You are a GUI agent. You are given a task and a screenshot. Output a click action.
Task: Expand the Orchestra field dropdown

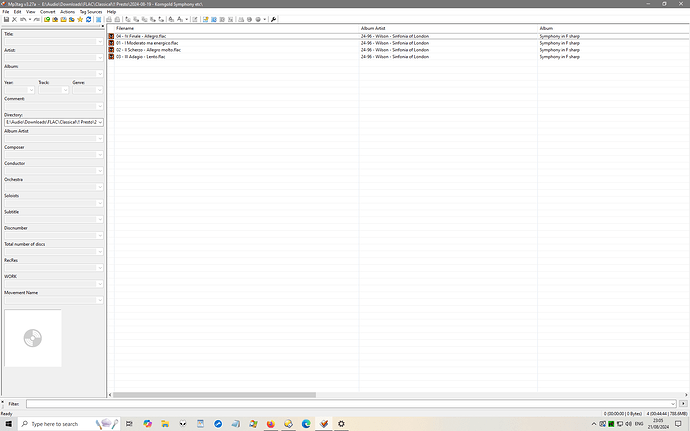point(100,187)
